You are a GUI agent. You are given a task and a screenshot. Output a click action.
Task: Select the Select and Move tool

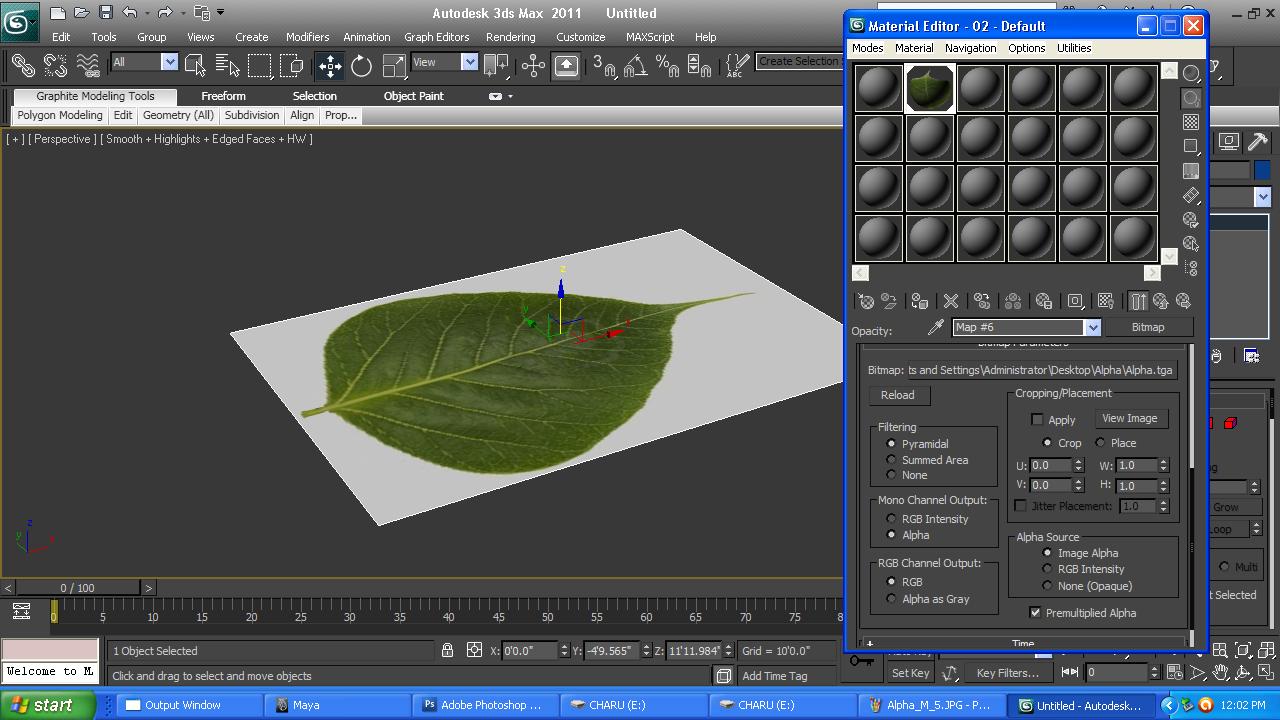(329, 66)
